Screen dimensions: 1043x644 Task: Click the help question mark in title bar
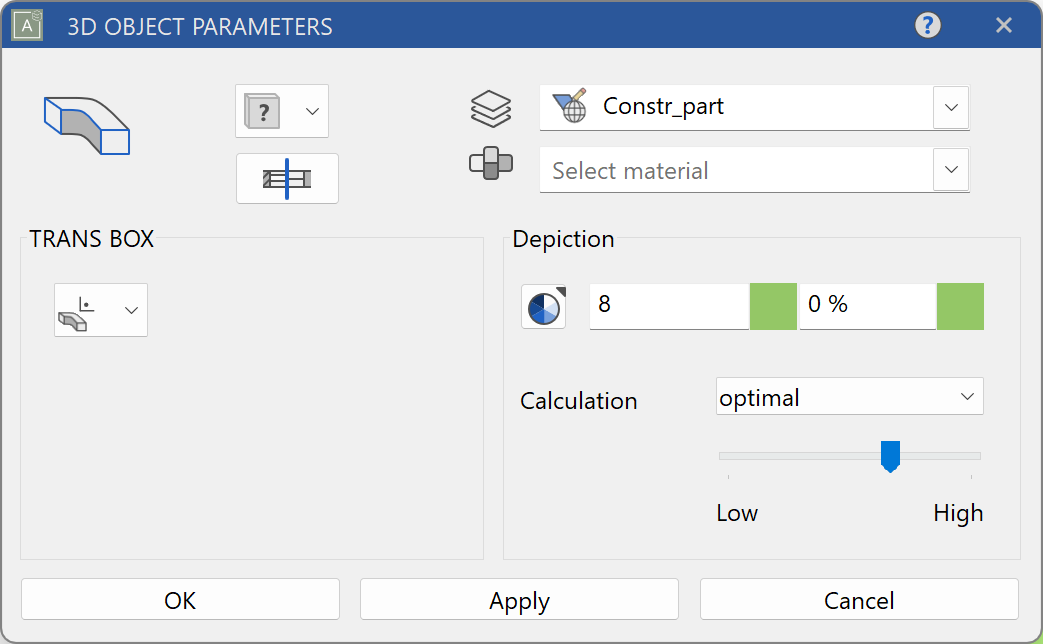point(927,25)
